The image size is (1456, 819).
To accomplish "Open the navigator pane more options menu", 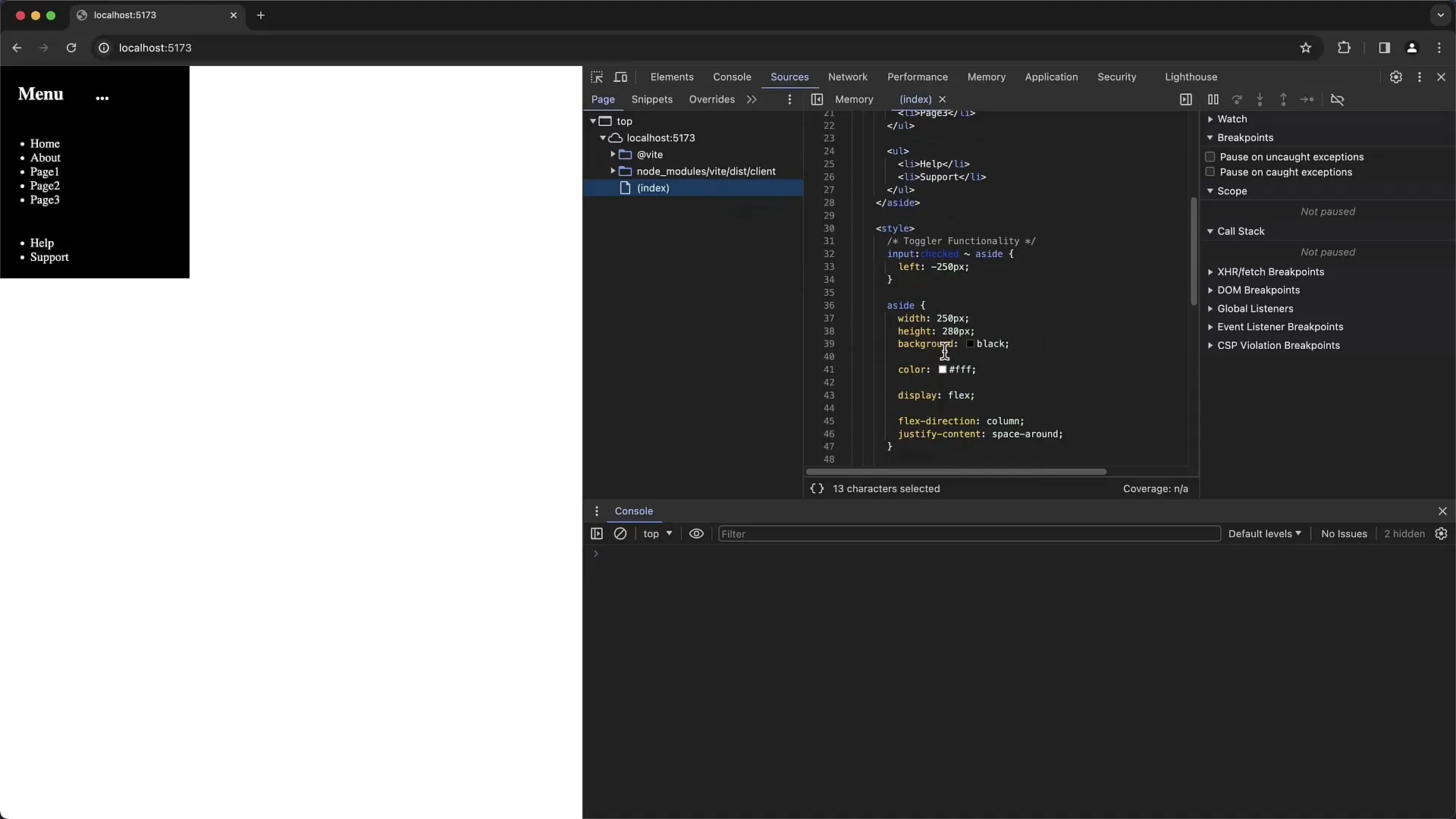I will pyautogui.click(x=789, y=99).
